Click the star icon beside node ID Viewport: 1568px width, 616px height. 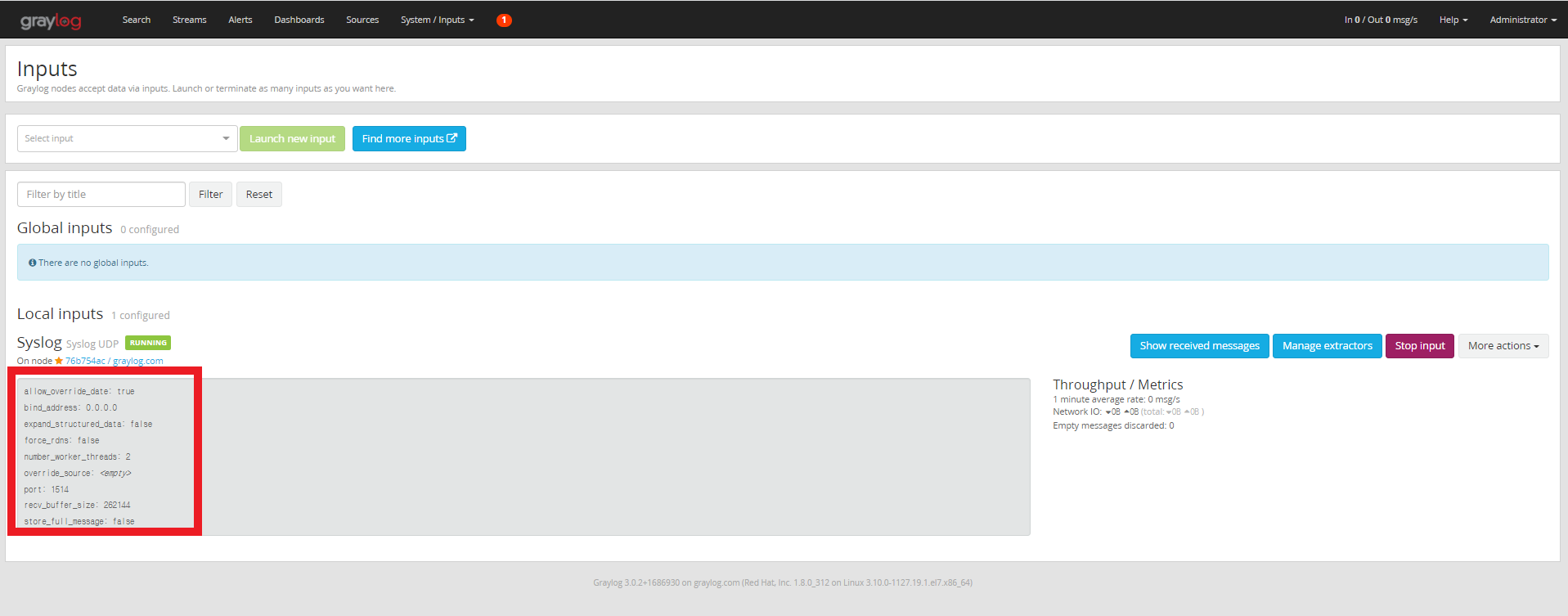pos(59,361)
